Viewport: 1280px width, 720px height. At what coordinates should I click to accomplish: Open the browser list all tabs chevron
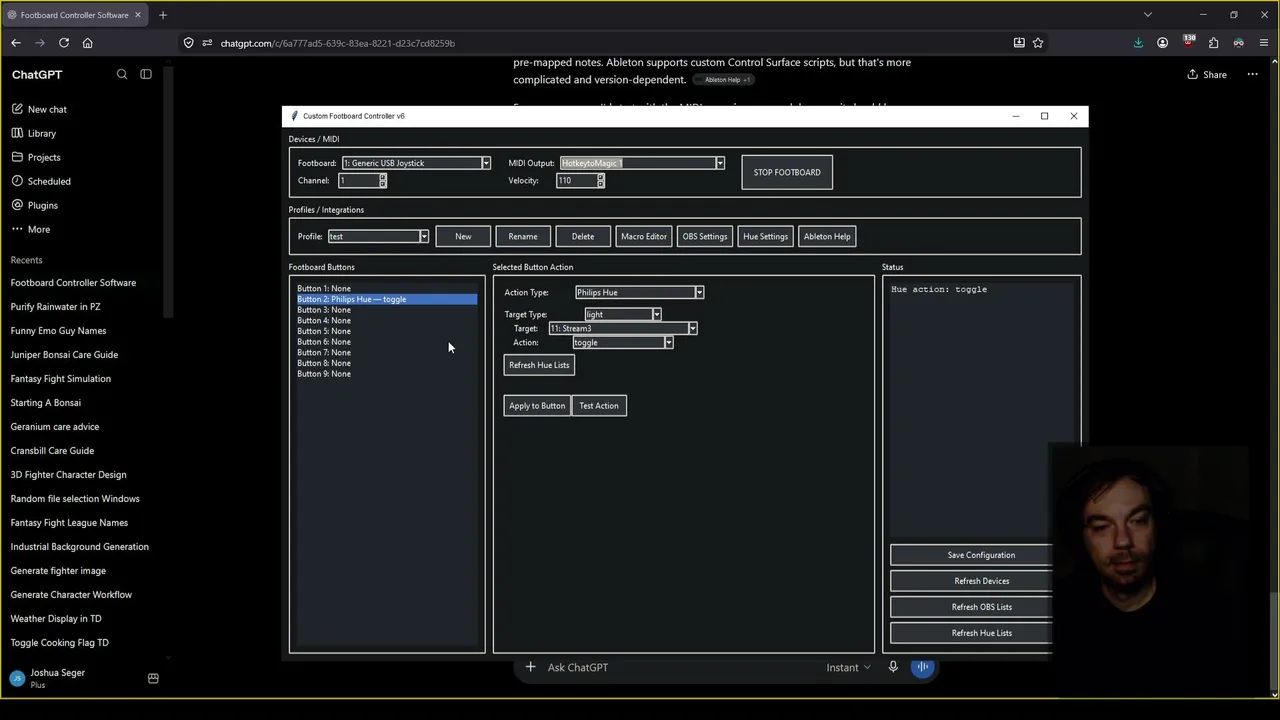point(1148,15)
